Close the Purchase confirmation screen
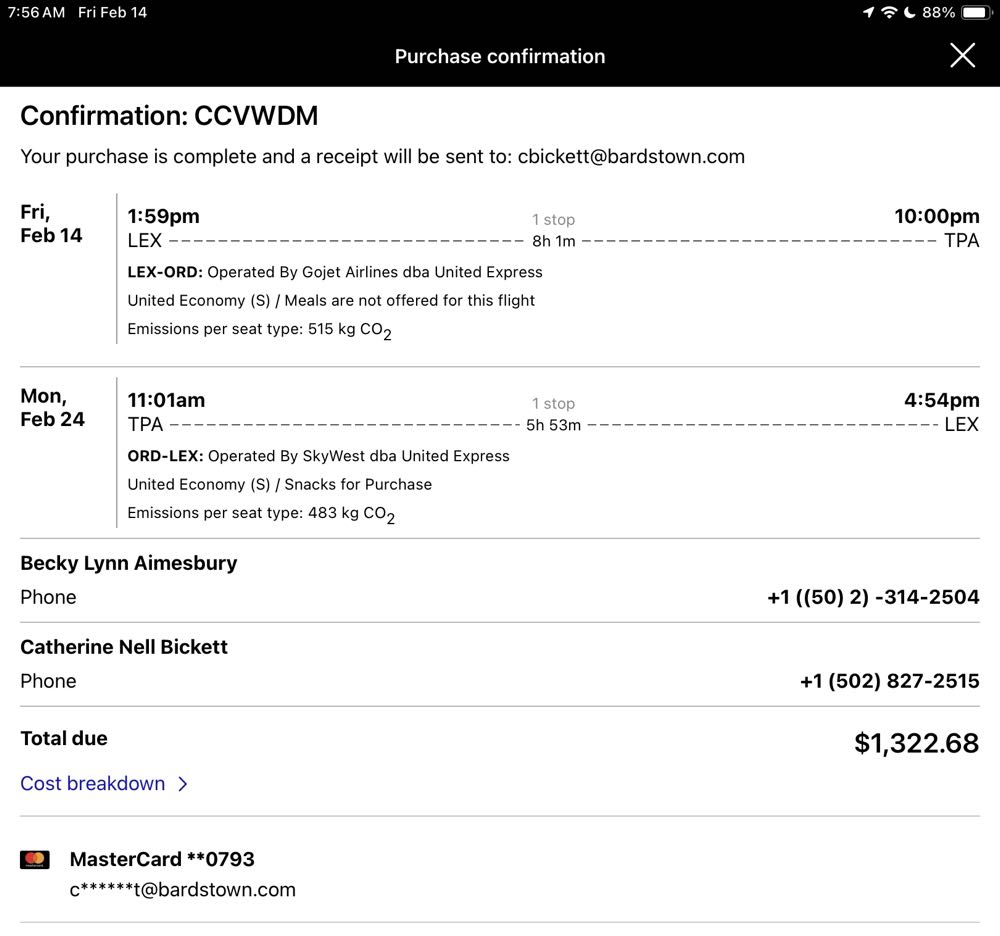This screenshot has height=936, width=1000. coord(962,56)
